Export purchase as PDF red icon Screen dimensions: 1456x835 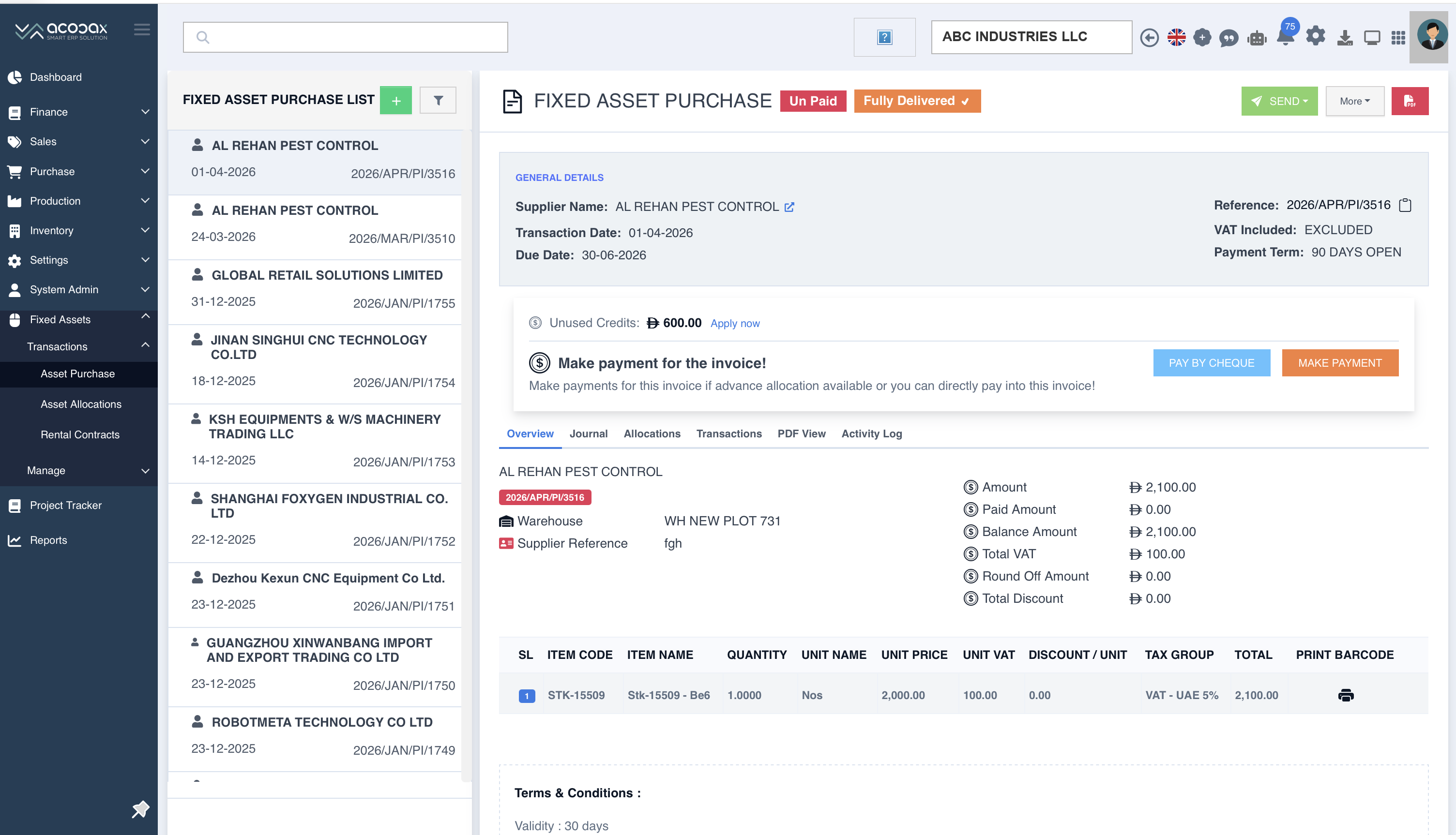pos(1409,102)
